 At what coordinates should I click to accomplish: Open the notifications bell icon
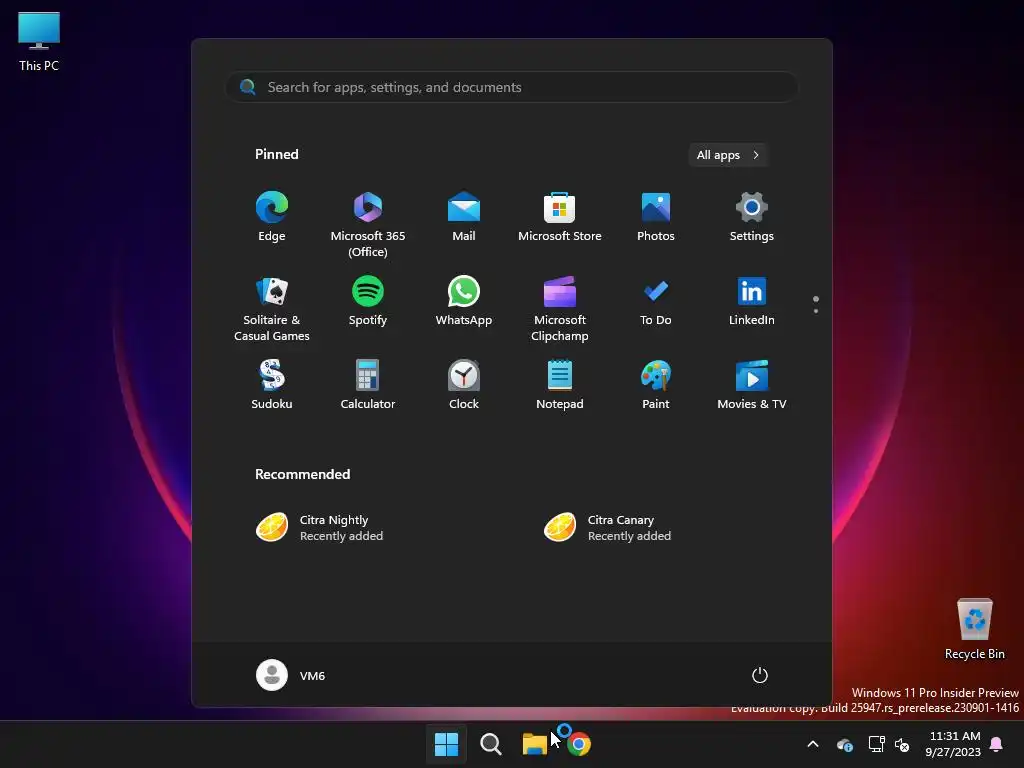tap(997, 744)
